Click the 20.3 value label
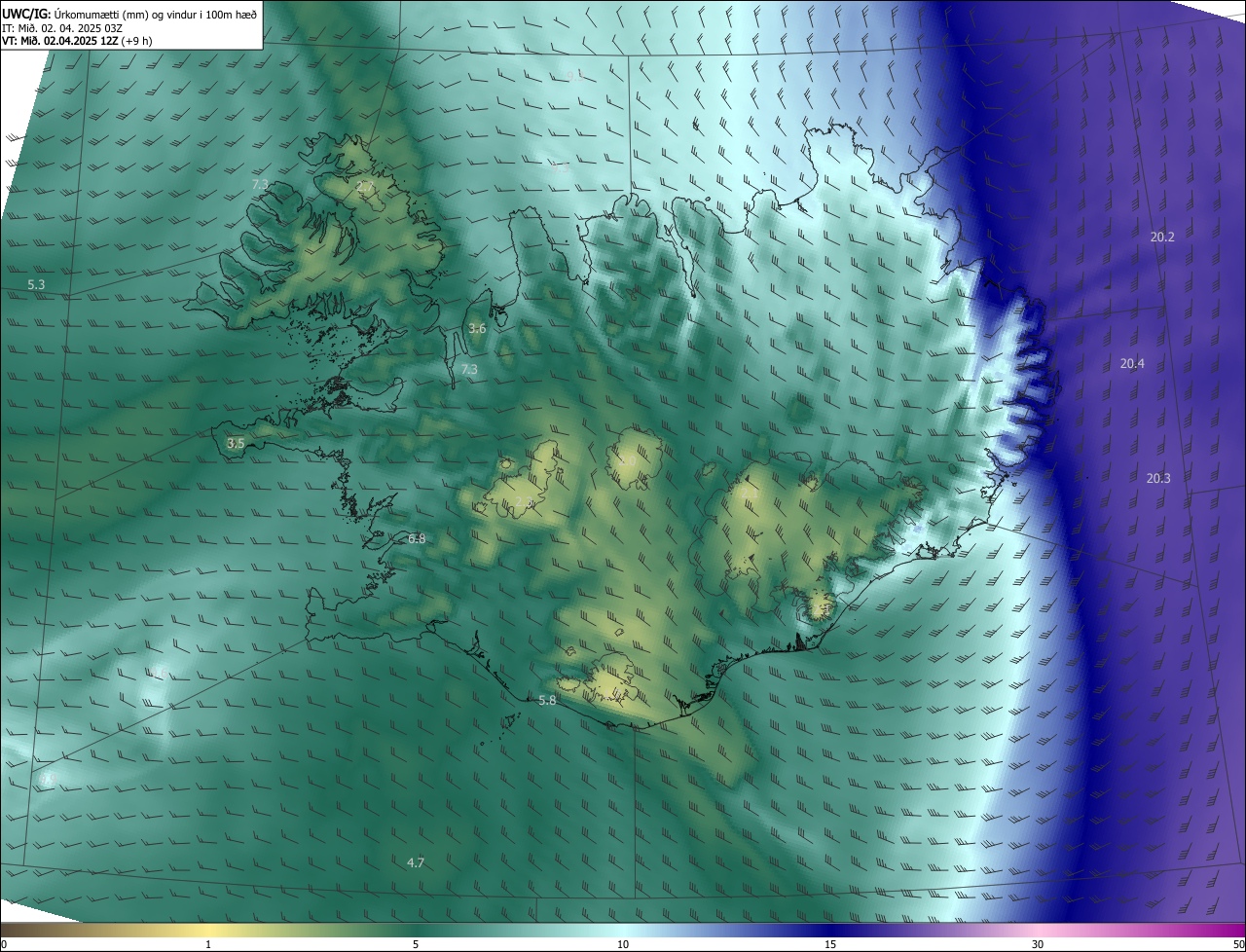This screenshot has width=1246, height=952. click(x=1158, y=478)
